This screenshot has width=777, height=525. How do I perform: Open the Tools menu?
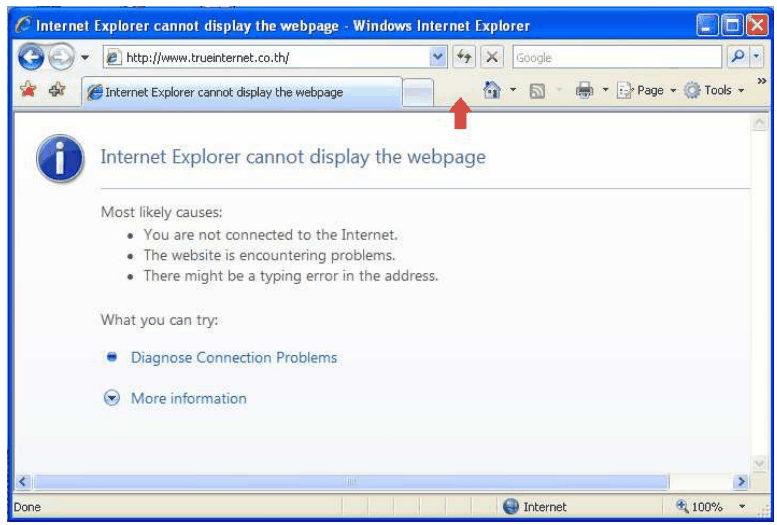(x=714, y=90)
